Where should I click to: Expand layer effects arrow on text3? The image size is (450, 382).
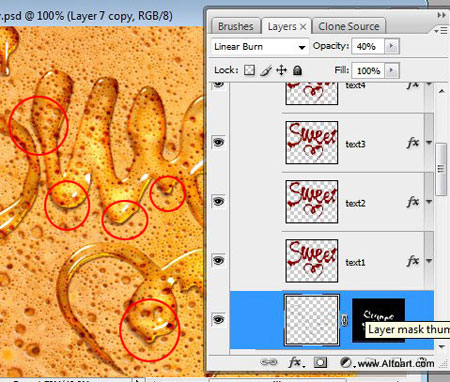[429, 143]
